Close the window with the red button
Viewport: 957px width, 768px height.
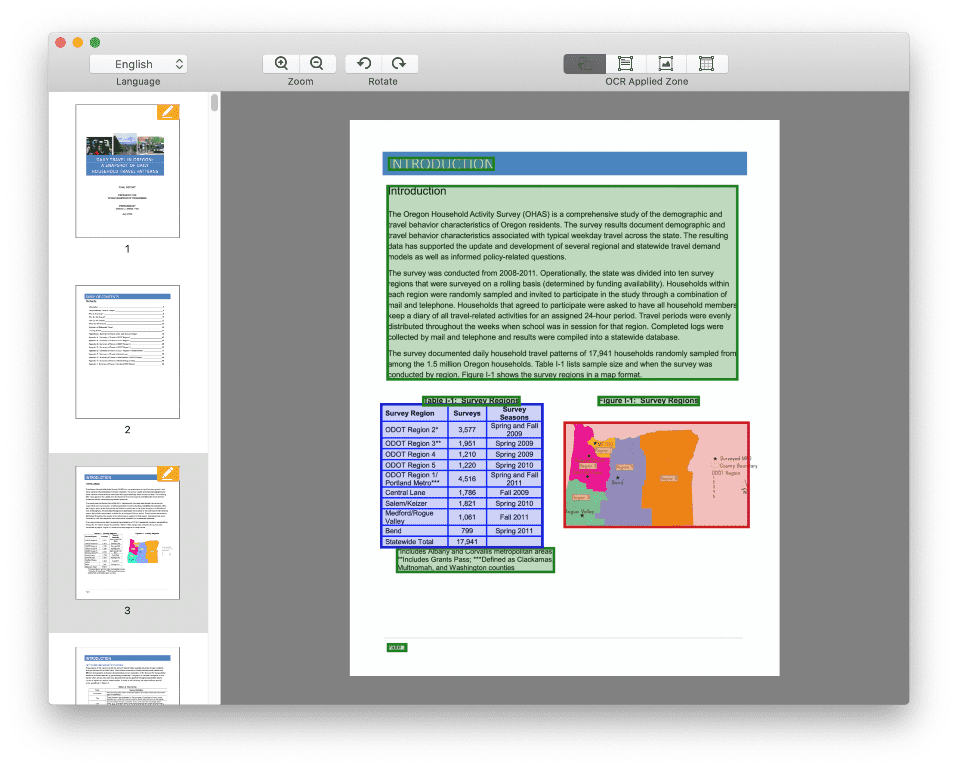60,42
